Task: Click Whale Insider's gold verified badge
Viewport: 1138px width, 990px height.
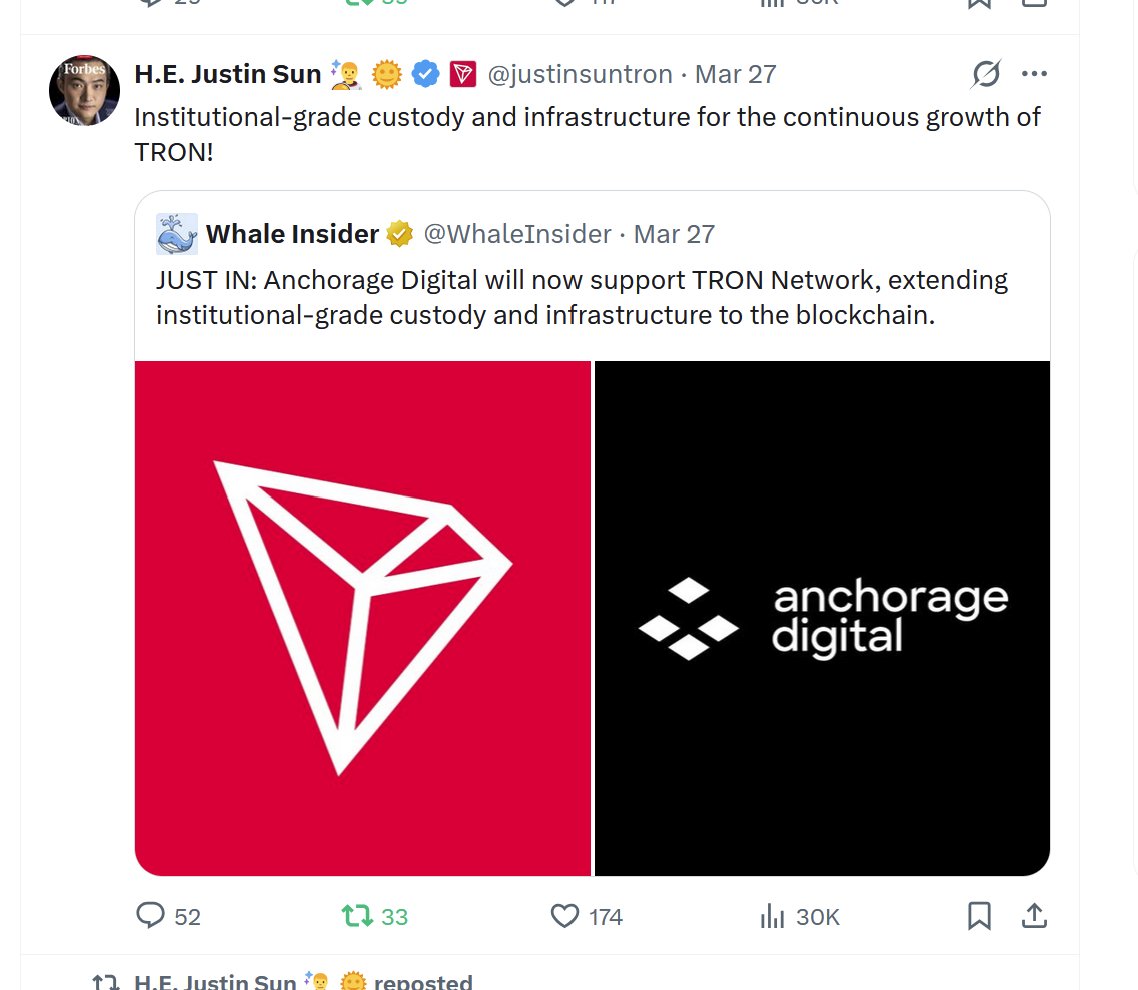Action: (x=400, y=234)
